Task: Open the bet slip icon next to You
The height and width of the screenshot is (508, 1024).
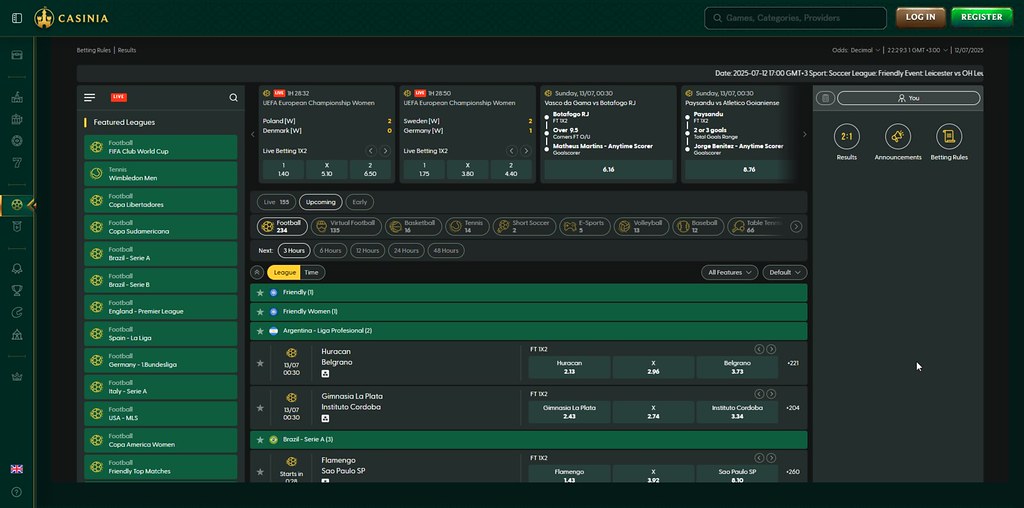Action: pyautogui.click(x=825, y=98)
